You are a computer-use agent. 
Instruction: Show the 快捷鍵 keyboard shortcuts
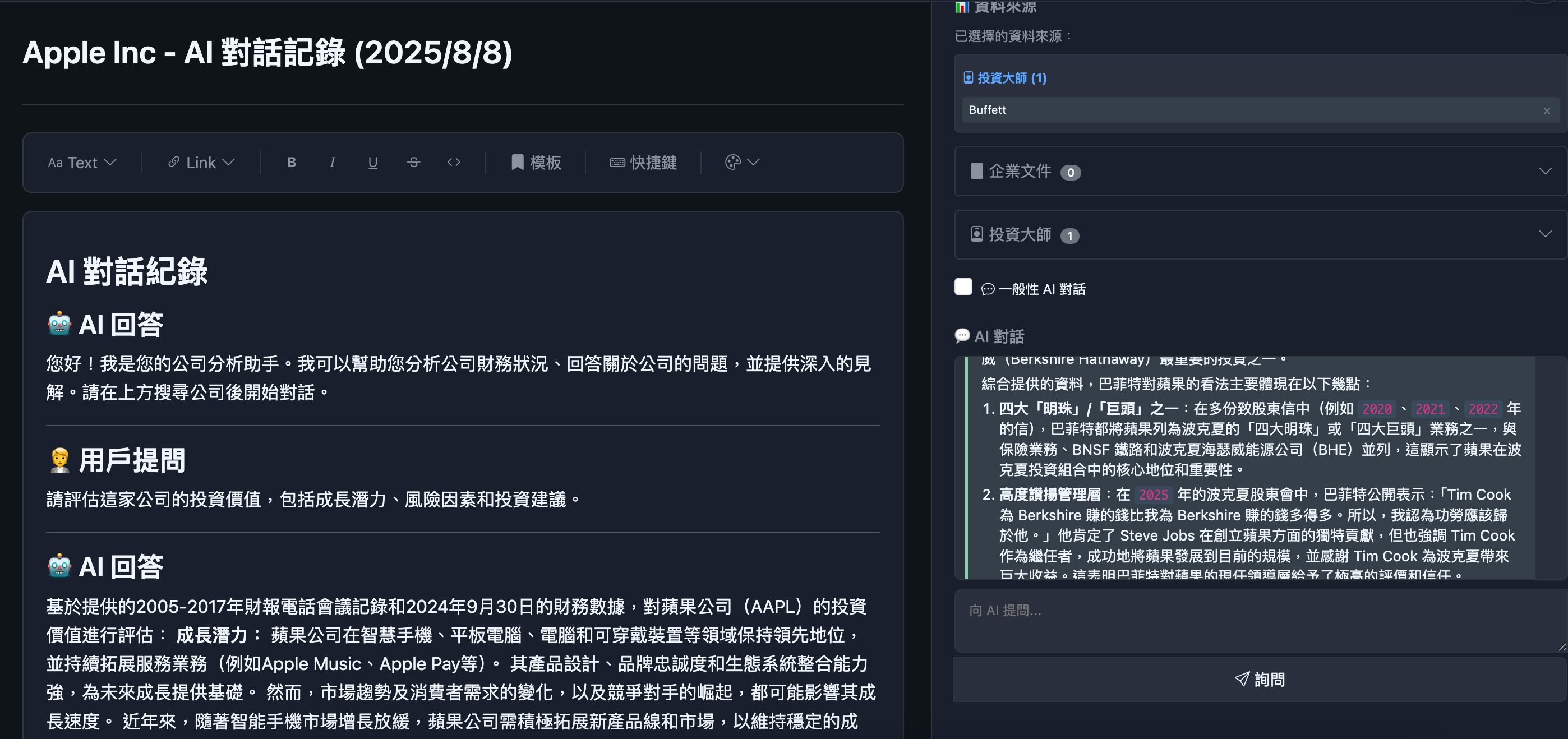click(643, 163)
